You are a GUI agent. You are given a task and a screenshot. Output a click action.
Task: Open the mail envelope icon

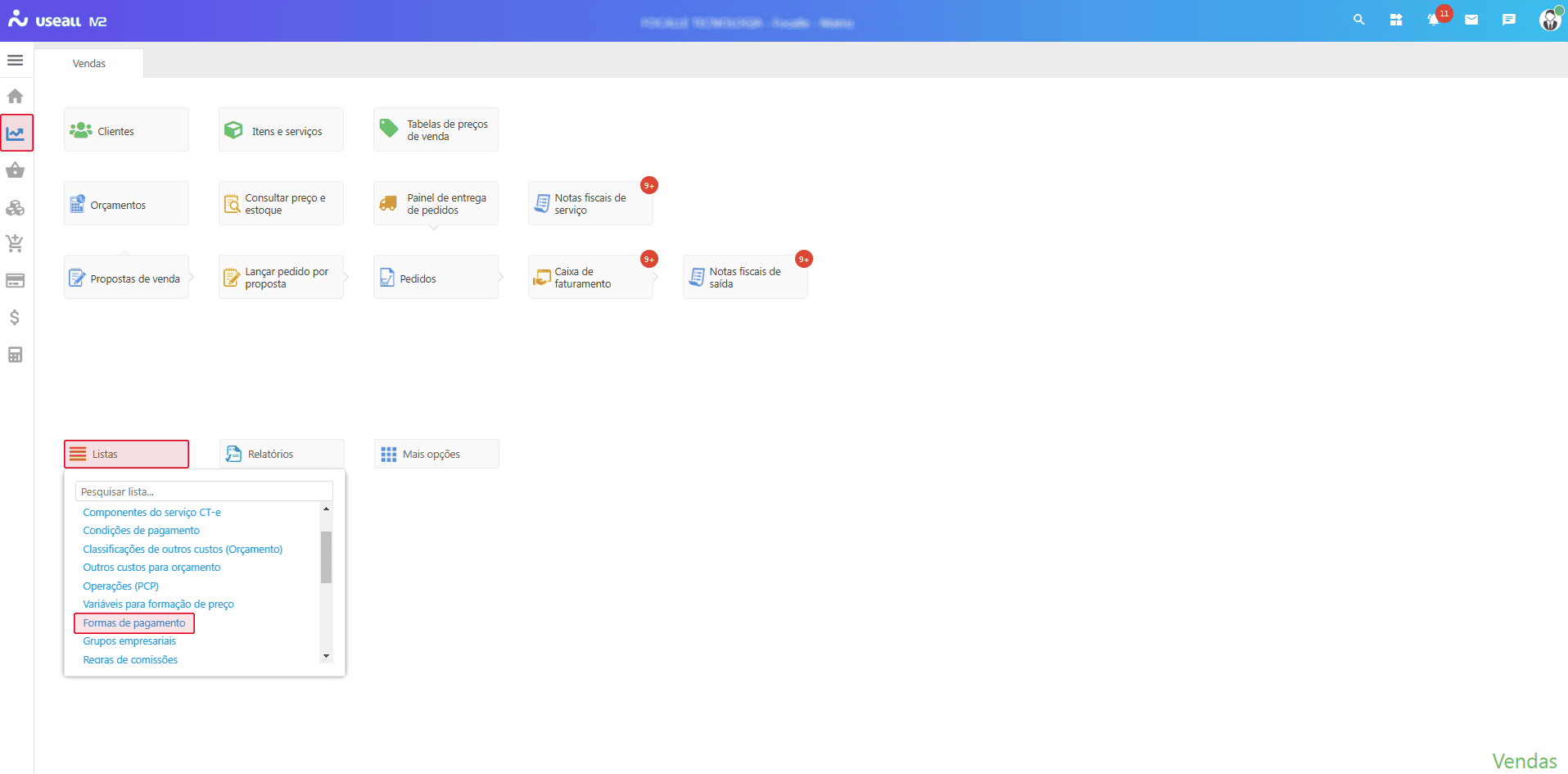1471,20
